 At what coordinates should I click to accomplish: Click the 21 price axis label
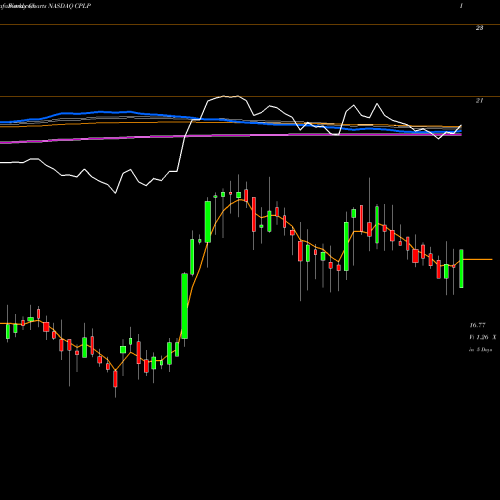(x=479, y=100)
